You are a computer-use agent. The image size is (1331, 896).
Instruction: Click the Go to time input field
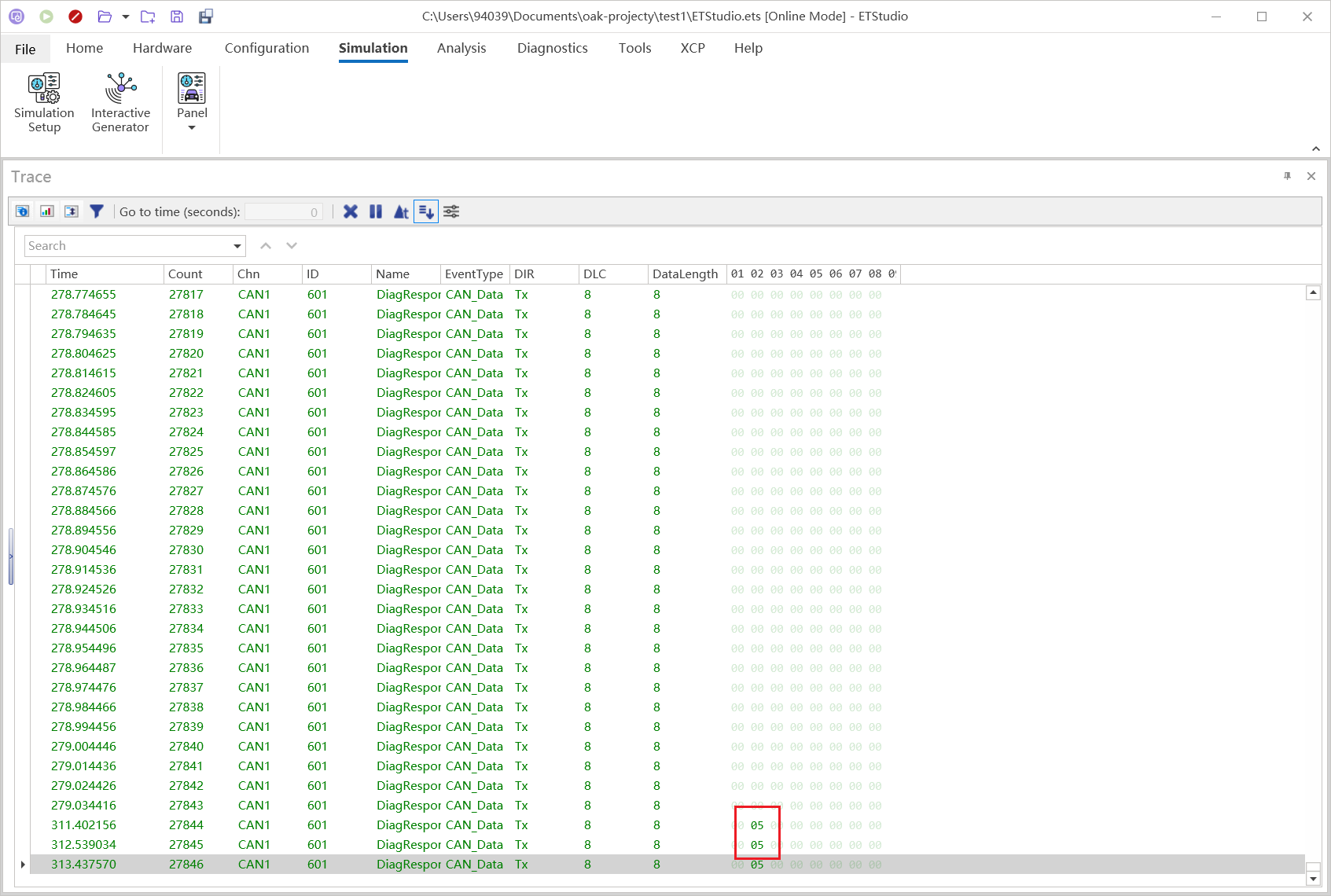tap(283, 211)
